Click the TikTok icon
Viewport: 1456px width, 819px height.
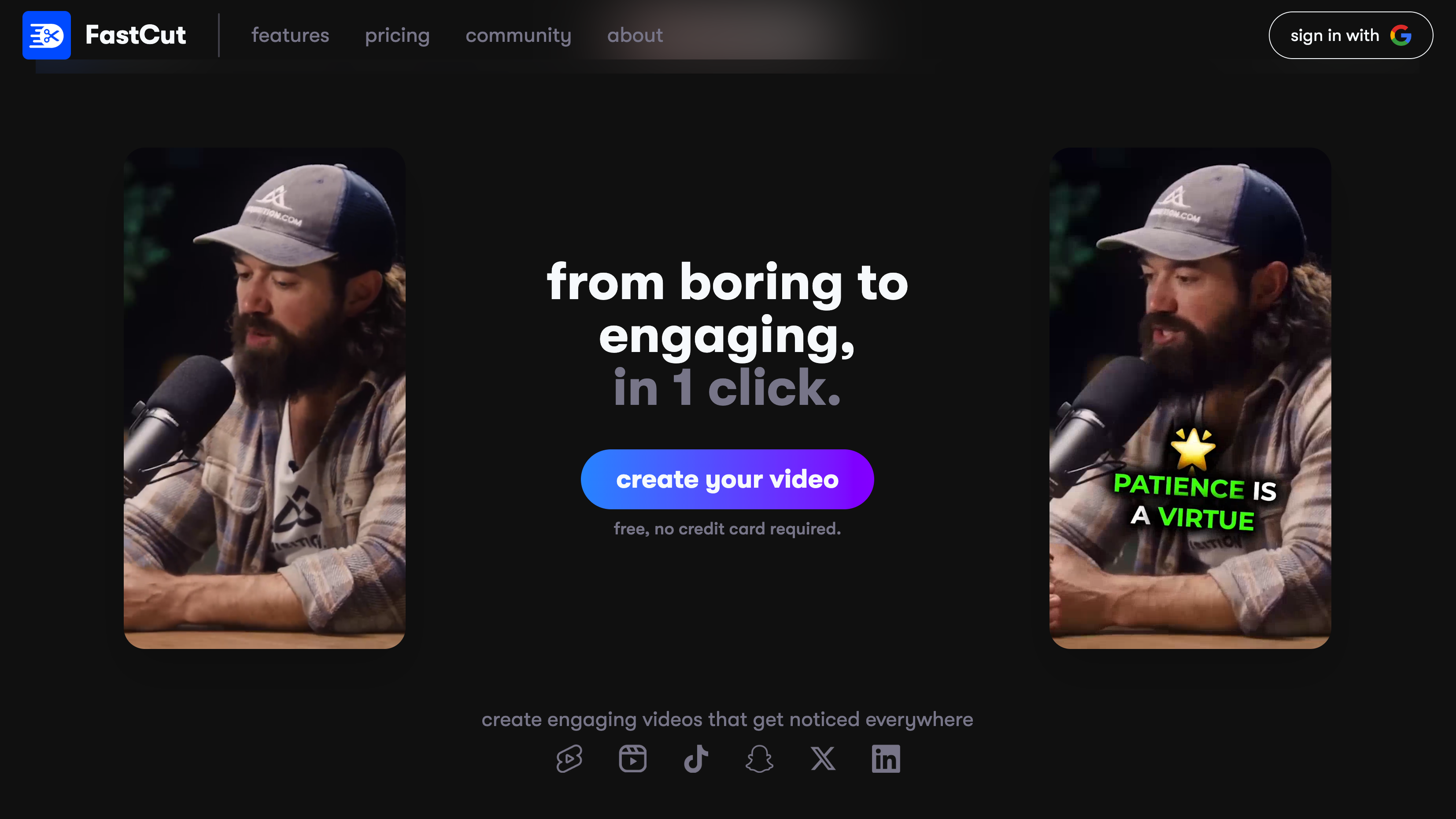(696, 759)
